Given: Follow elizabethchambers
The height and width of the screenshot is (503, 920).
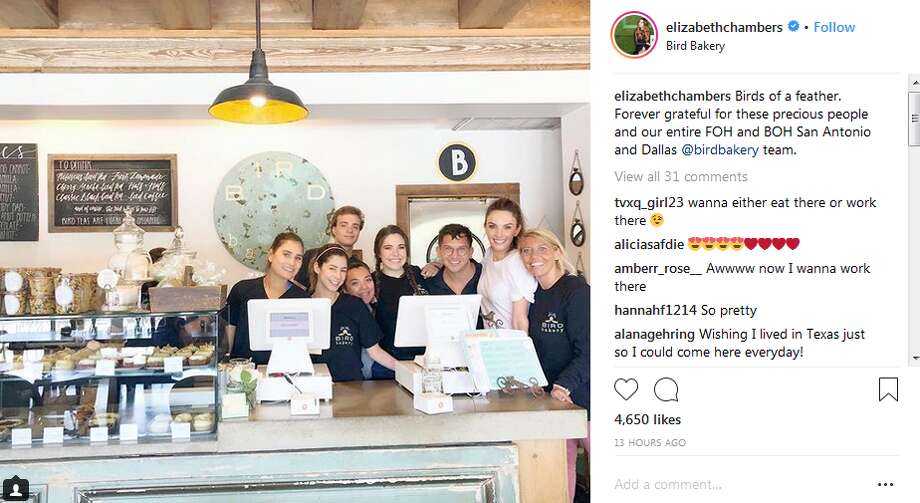Looking at the screenshot, I should click(834, 27).
